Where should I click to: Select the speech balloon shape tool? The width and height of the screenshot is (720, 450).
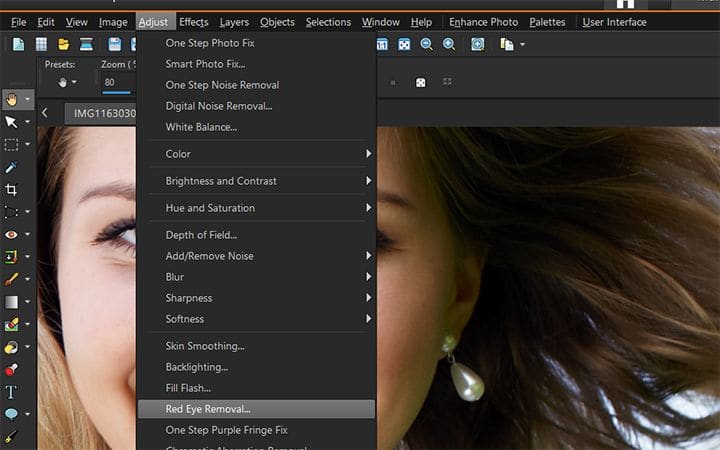click(x=11, y=414)
